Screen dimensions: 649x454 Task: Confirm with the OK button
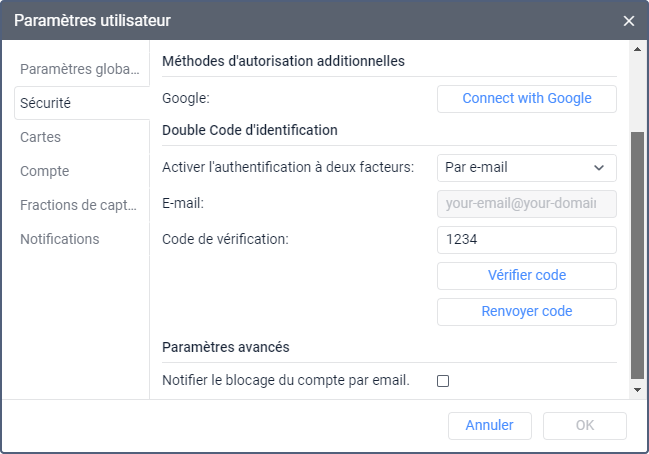coord(585,425)
